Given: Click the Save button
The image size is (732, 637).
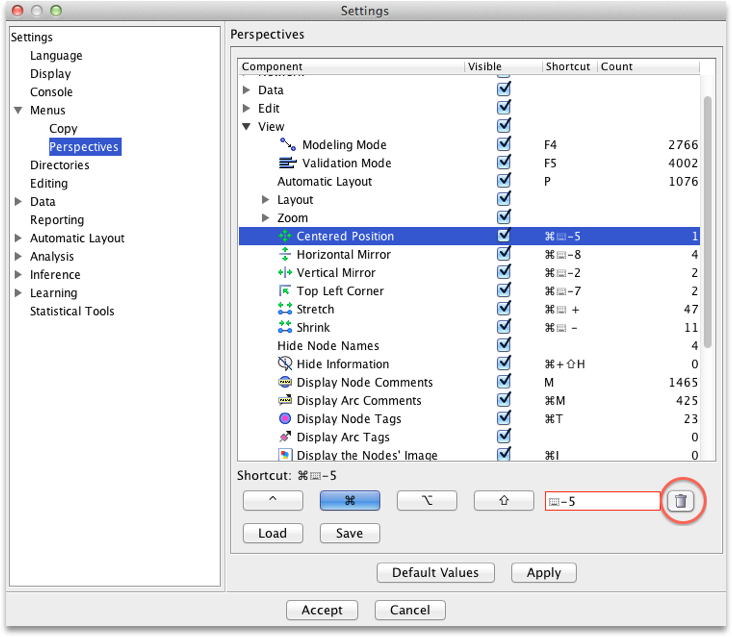Looking at the screenshot, I should point(350,533).
